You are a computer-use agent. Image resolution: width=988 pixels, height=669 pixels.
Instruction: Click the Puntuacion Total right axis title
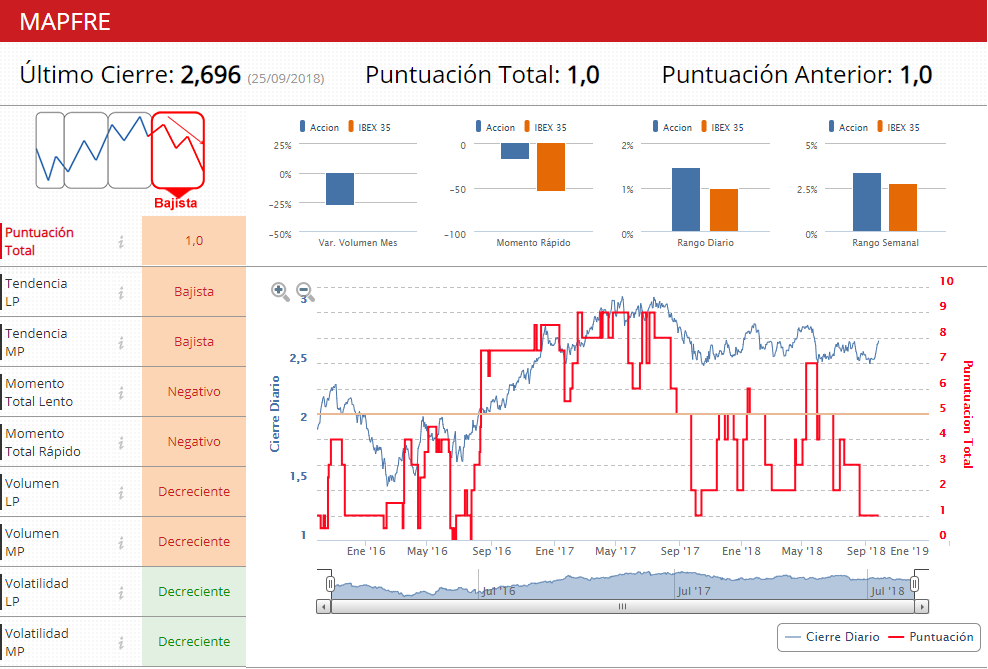[968, 415]
